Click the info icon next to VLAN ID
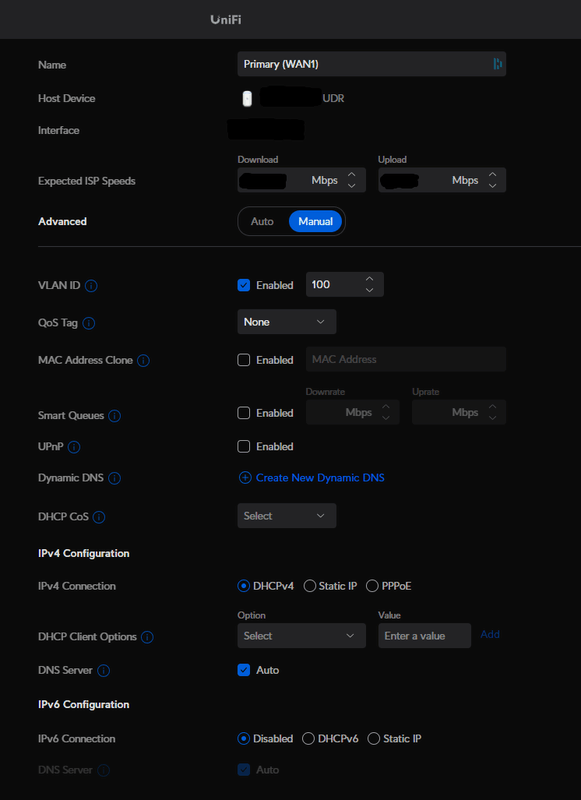Image resolution: width=581 pixels, height=800 pixels. point(91,286)
